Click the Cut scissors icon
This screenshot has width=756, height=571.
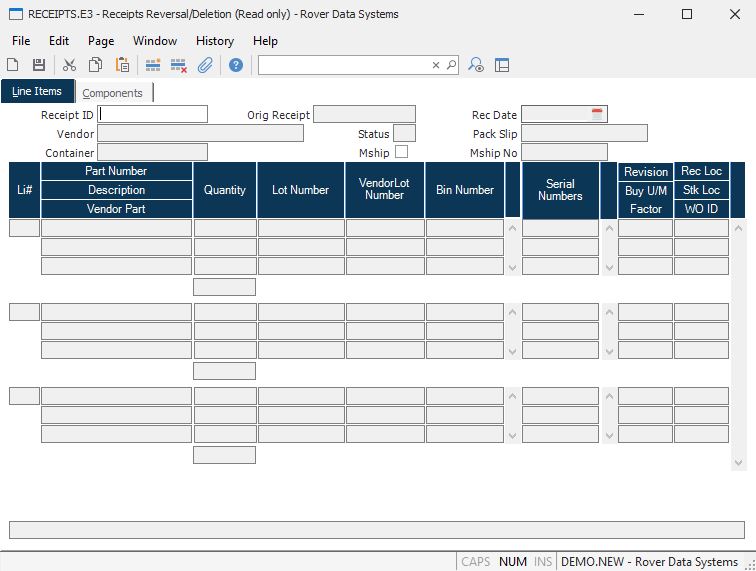tap(69, 65)
